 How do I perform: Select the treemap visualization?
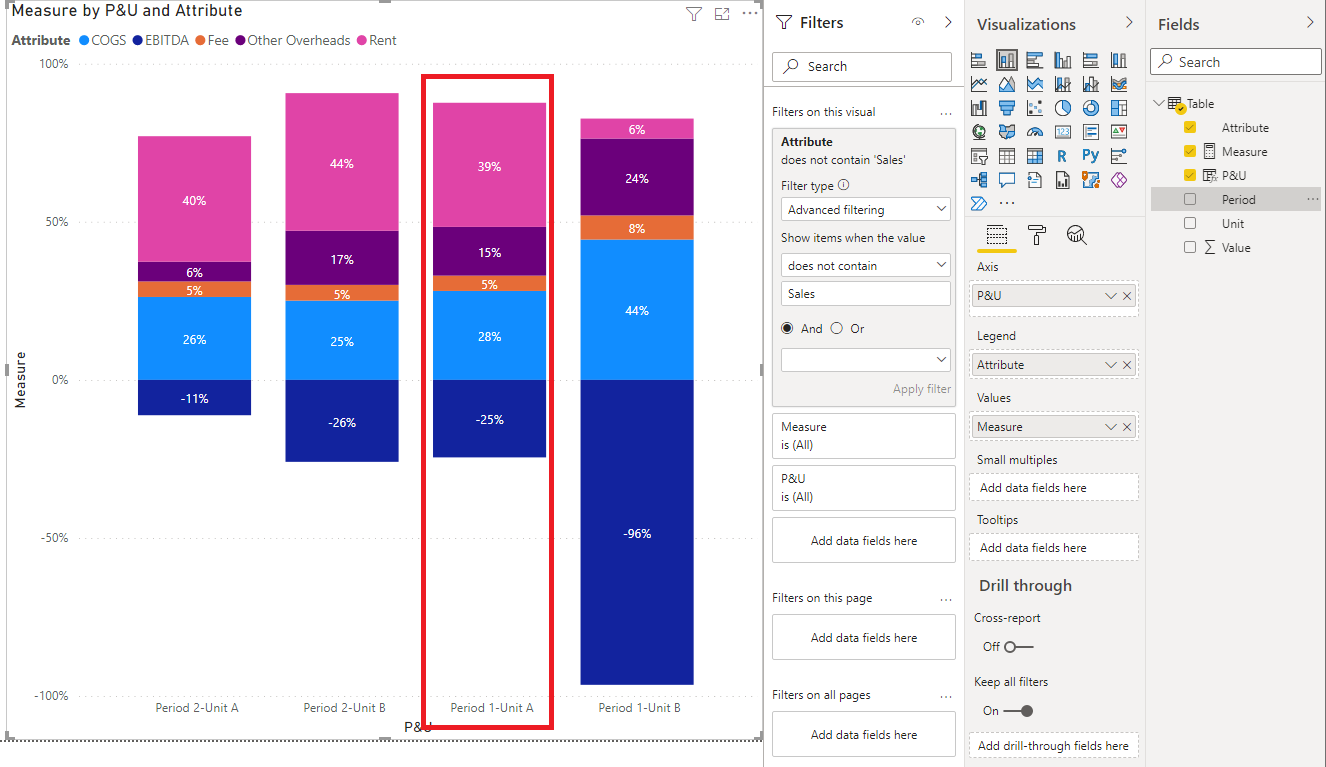(x=1119, y=108)
